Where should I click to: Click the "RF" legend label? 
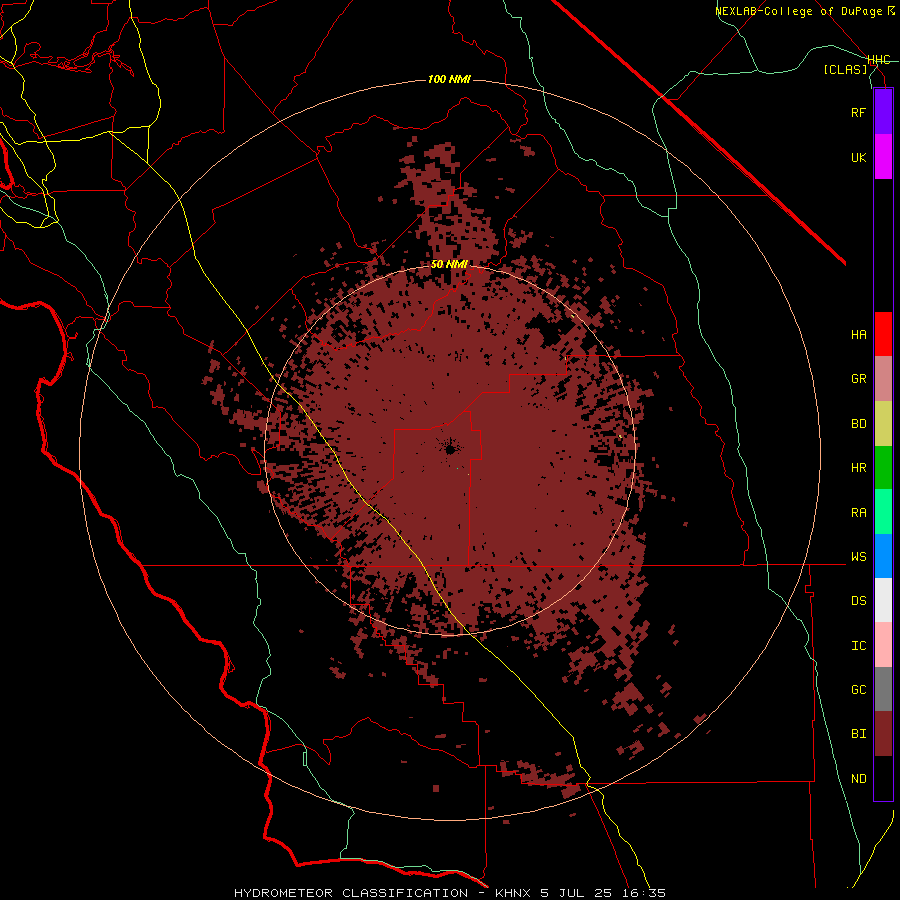coord(858,112)
